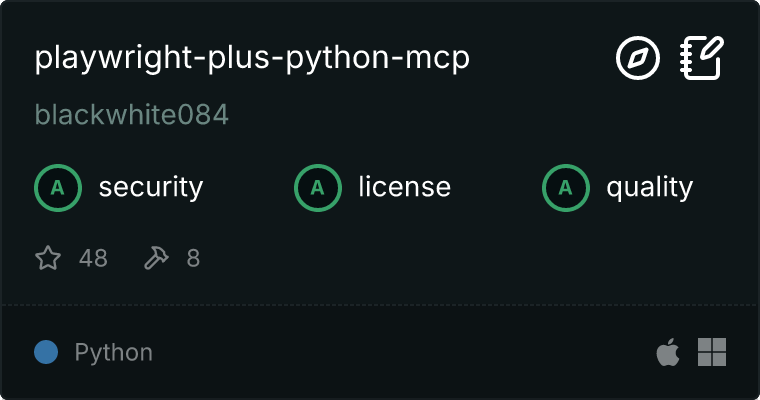Click the notebook edit icon
This screenshot has width=760, height=400.
click(702, 58)
